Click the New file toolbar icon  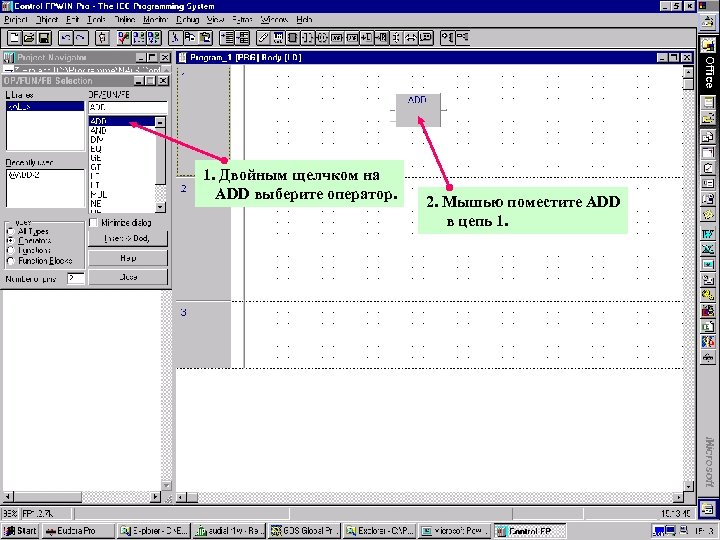click(14, 38)
